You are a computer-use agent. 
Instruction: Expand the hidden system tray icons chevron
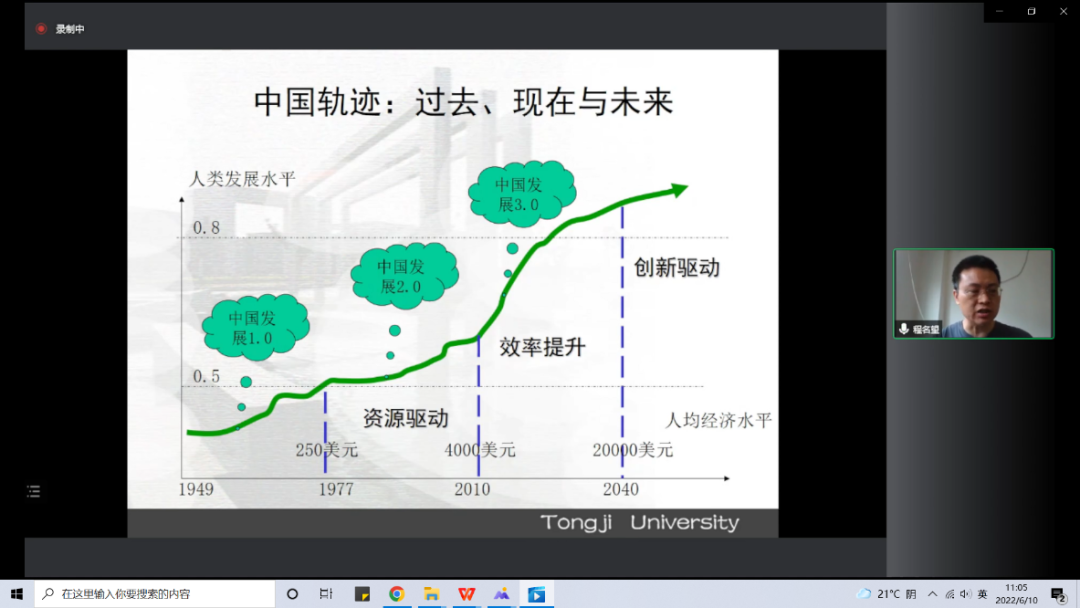point(932,594)
